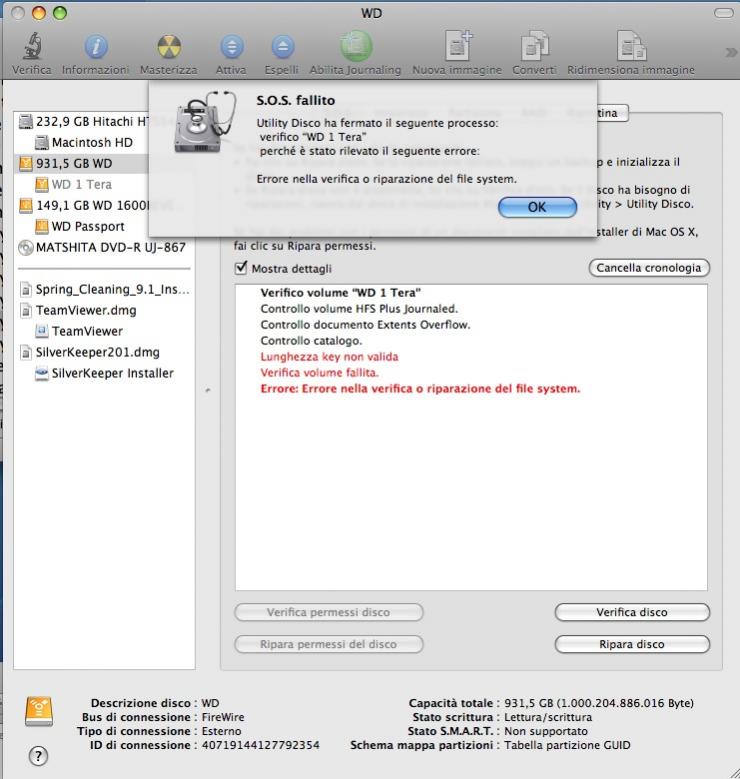Image resolution: width=740 pixels, height=779 pixels.
Task: Click the orange 931,5 GB WD drive icon
Action: (x=25, y=163)
